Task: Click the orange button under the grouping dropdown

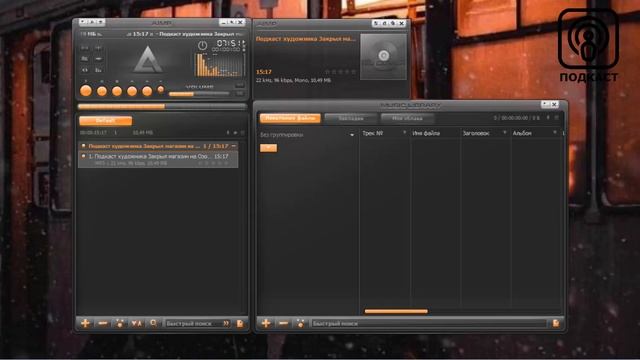Action: tap(268, 148)
